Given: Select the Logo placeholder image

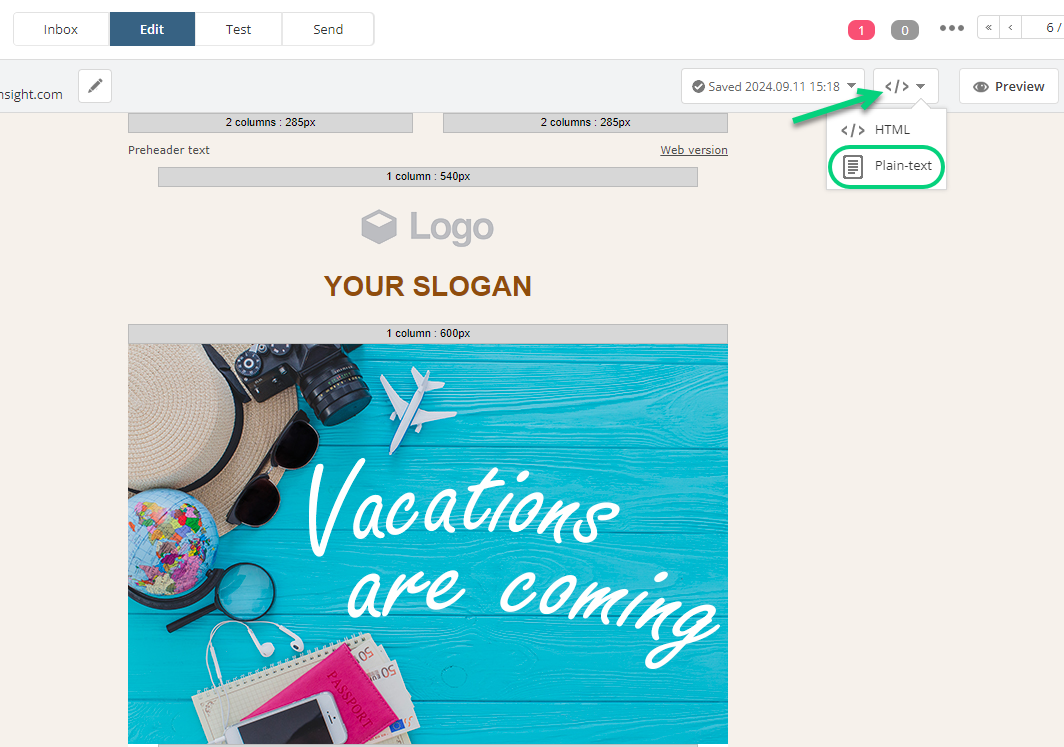Looking at the screenshot, I should pos(428,227).
